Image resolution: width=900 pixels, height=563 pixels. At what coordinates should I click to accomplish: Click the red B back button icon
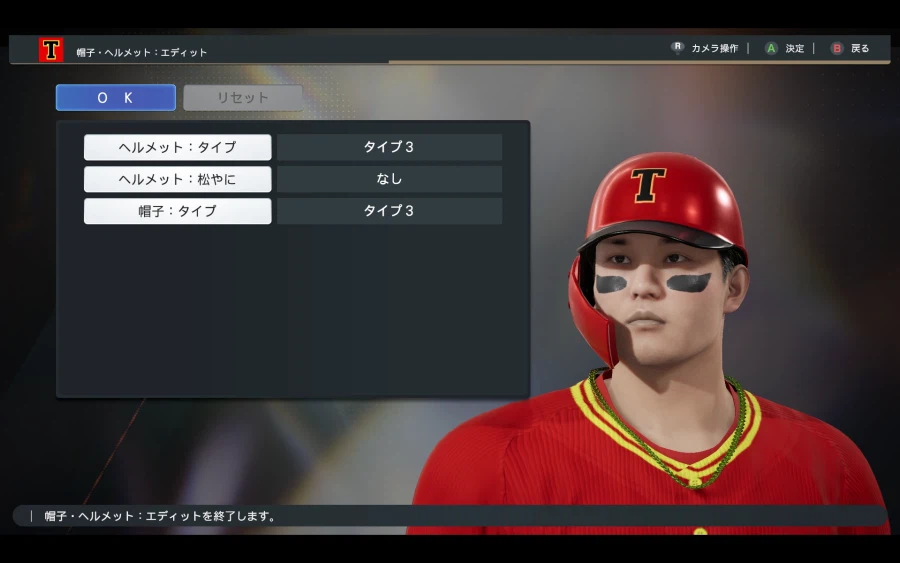point(837,48)
